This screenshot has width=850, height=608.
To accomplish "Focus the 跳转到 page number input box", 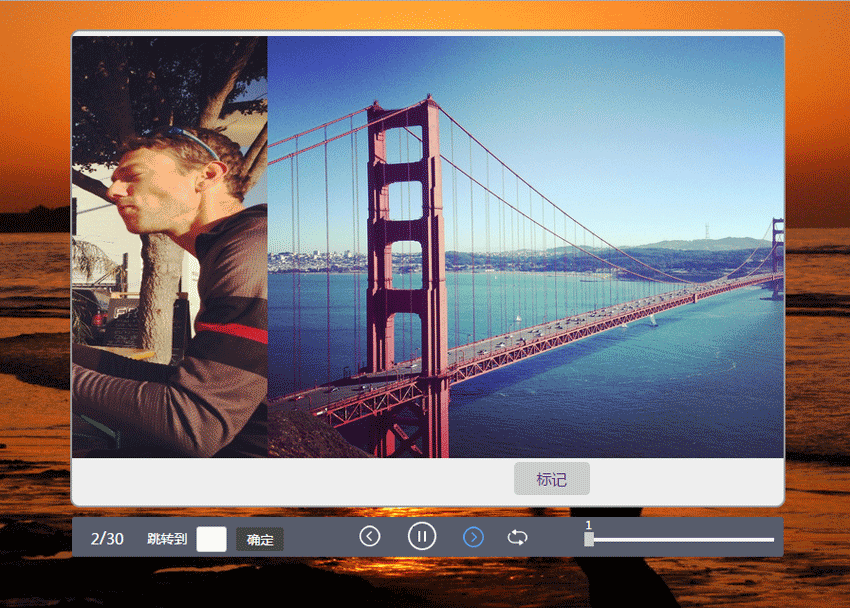I will click(212, 539).
